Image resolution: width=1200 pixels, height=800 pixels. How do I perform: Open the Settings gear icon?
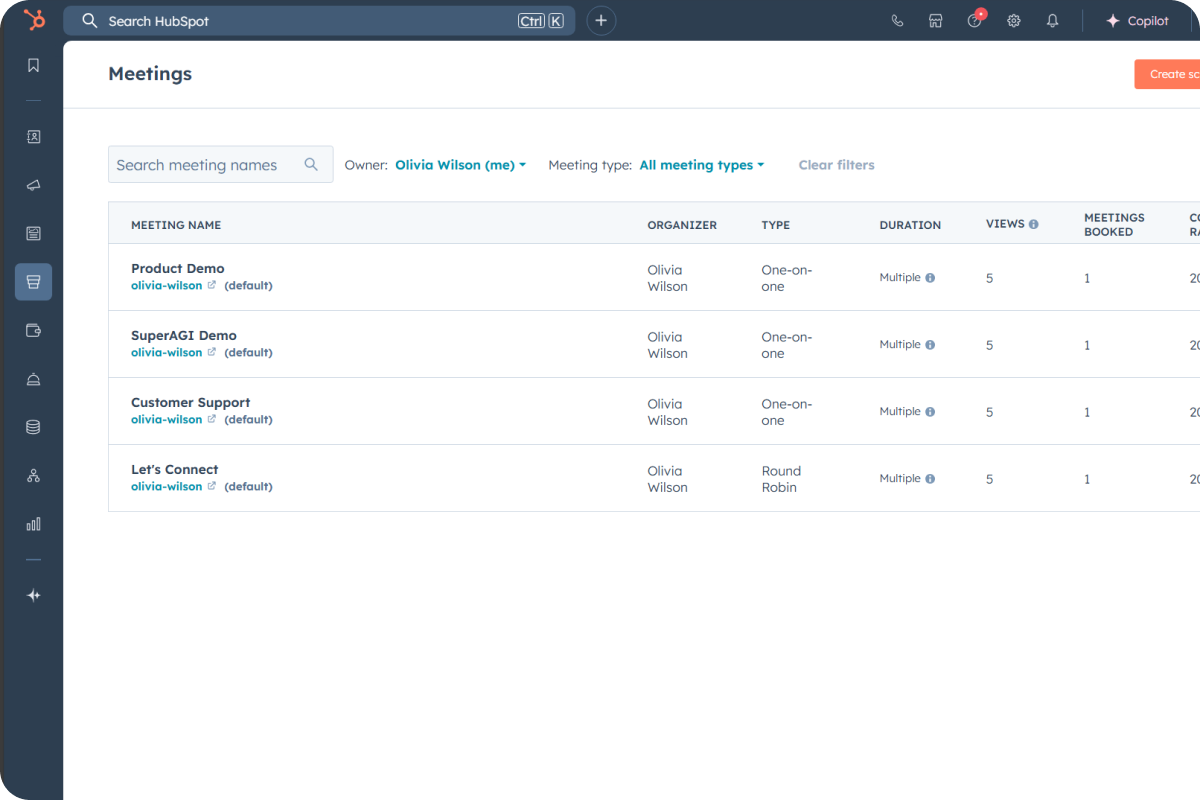click(1014, 20)
